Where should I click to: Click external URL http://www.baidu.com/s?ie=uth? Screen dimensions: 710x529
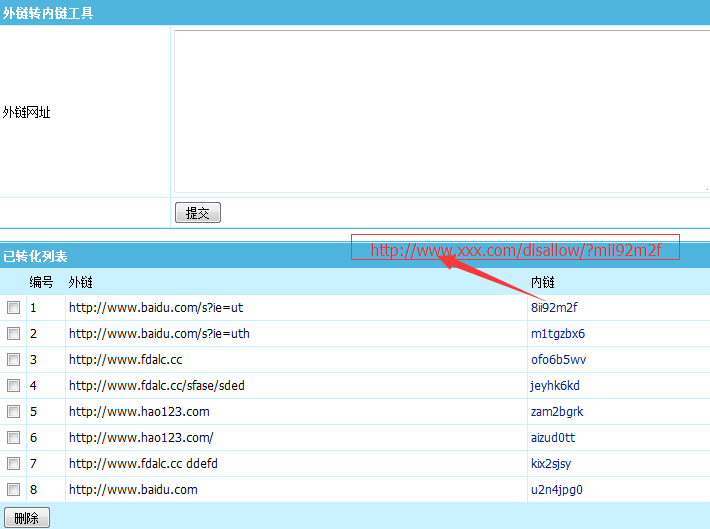(159, 334)
